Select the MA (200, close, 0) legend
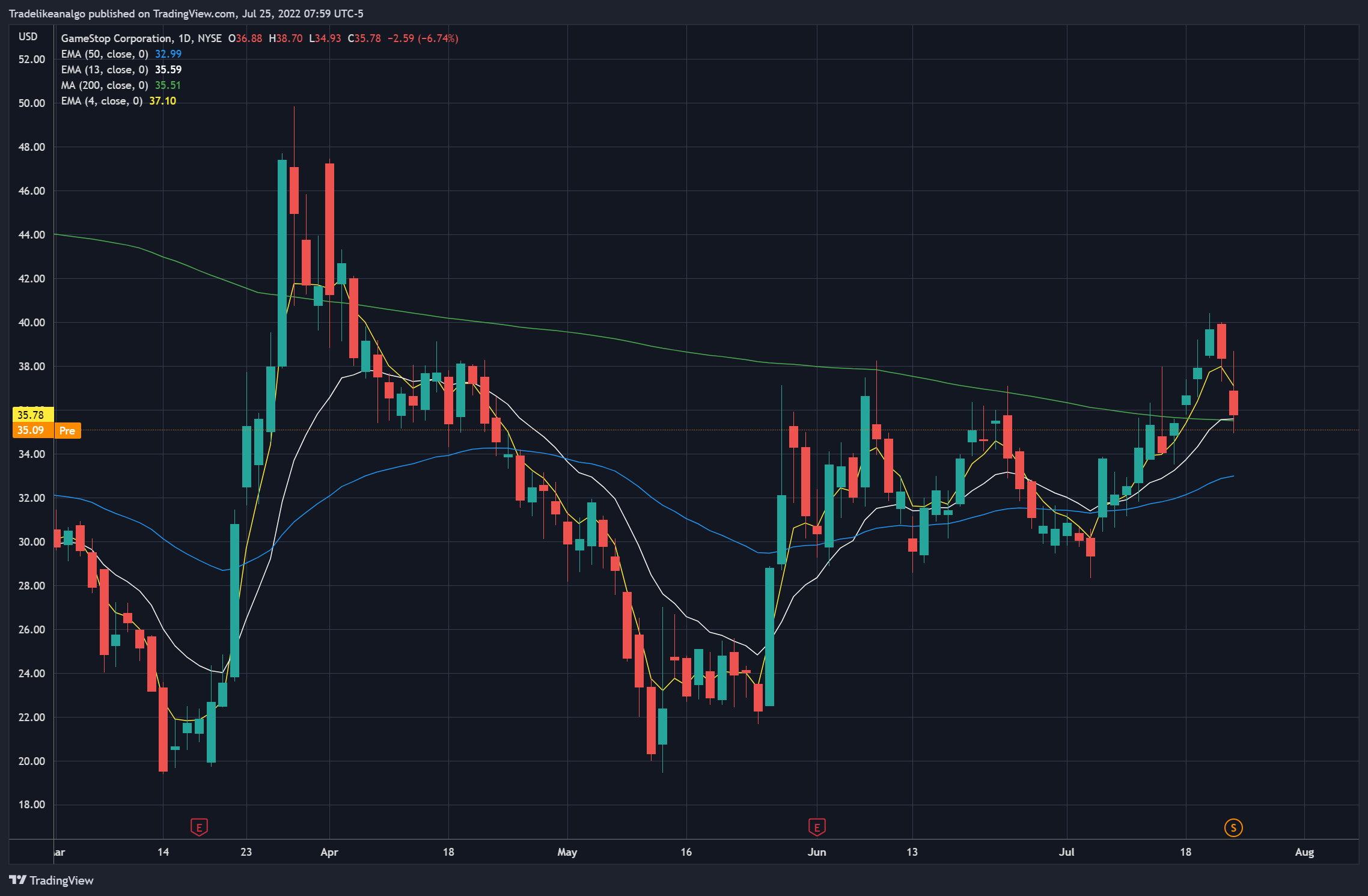This screenshot has height=896, width=1368. [105, 85]
